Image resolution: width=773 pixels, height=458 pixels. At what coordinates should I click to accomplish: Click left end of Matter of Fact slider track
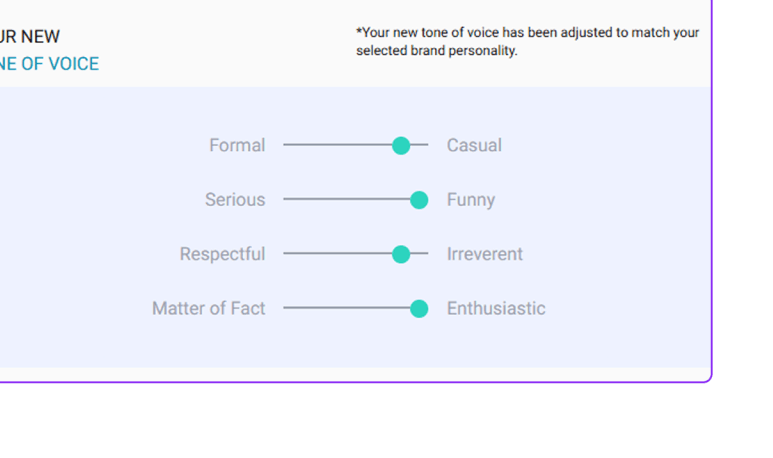[286, 309]
